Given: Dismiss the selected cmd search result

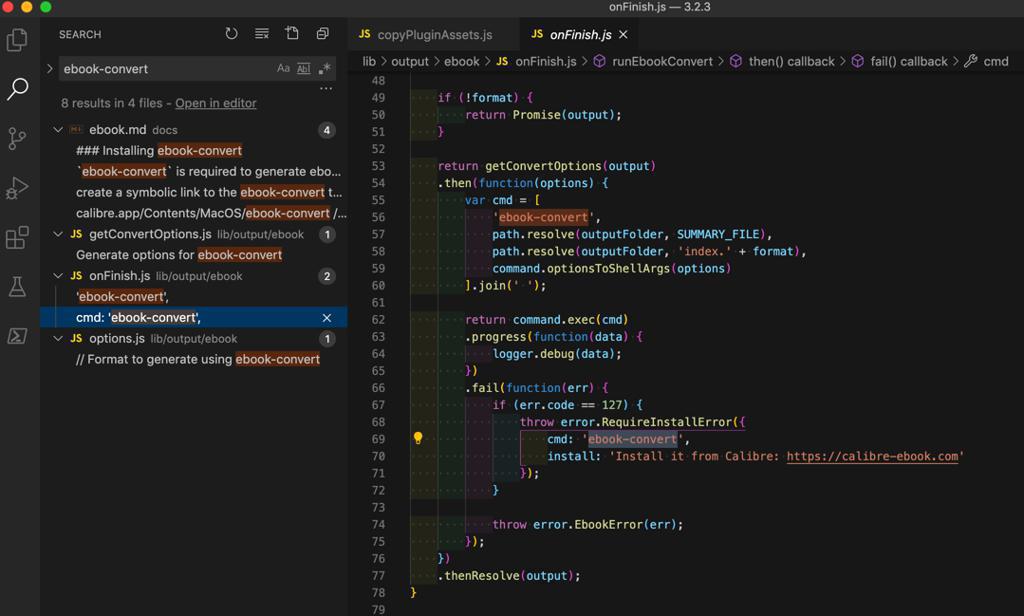Looking at the screenshot, I should pos(326,318).
